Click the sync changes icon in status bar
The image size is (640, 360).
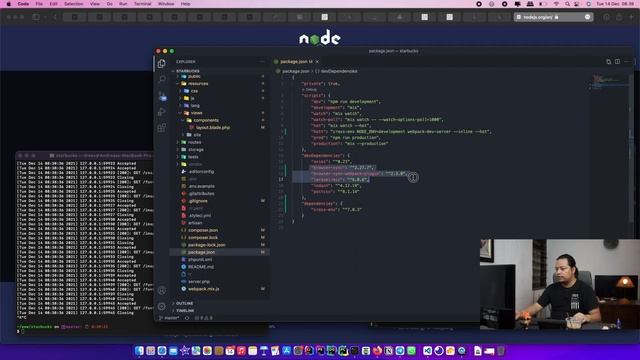pyautogui.click(x=187, y=318)
